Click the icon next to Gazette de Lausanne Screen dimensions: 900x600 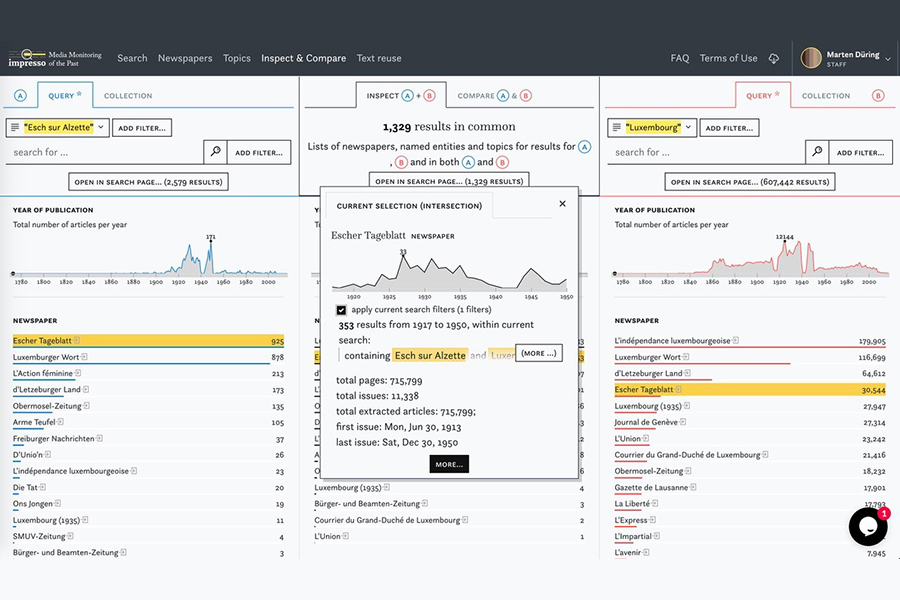pyautogui.click(x=693, y=487)
